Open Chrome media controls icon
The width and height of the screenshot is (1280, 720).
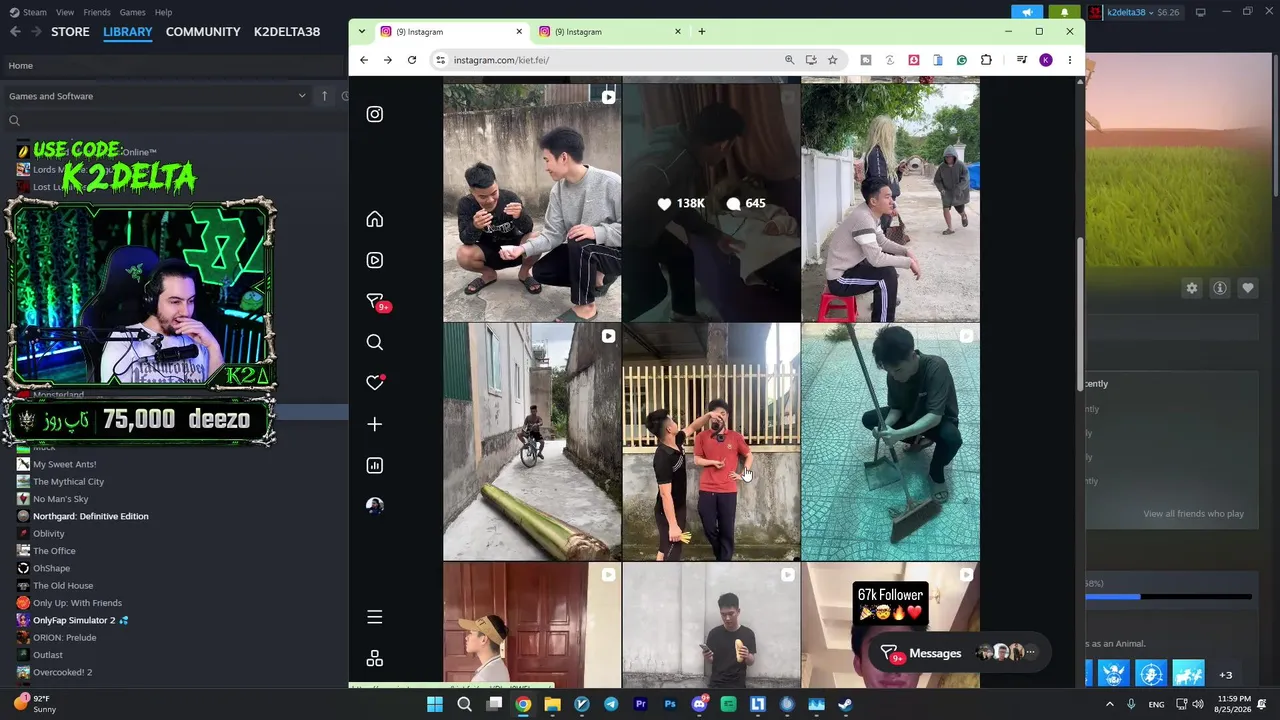pyautogui.click(x=1021, y=60)
